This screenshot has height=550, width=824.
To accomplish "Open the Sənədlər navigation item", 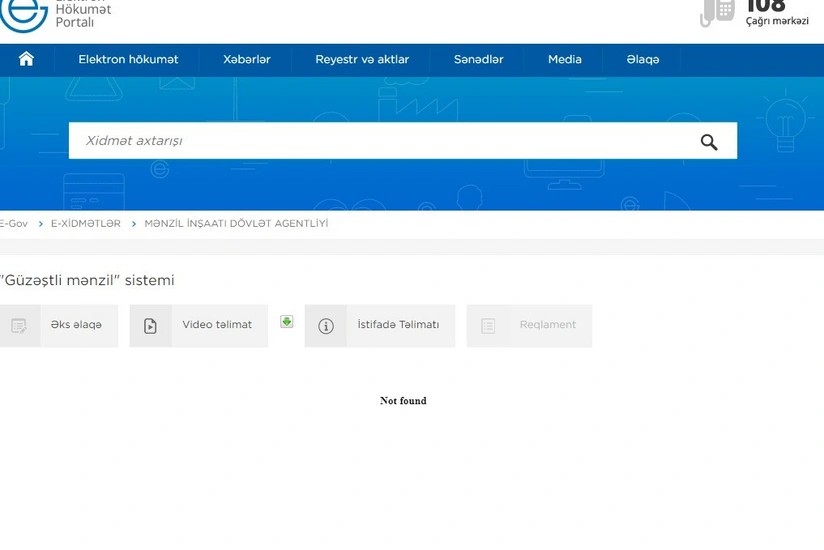I will 478,60.
